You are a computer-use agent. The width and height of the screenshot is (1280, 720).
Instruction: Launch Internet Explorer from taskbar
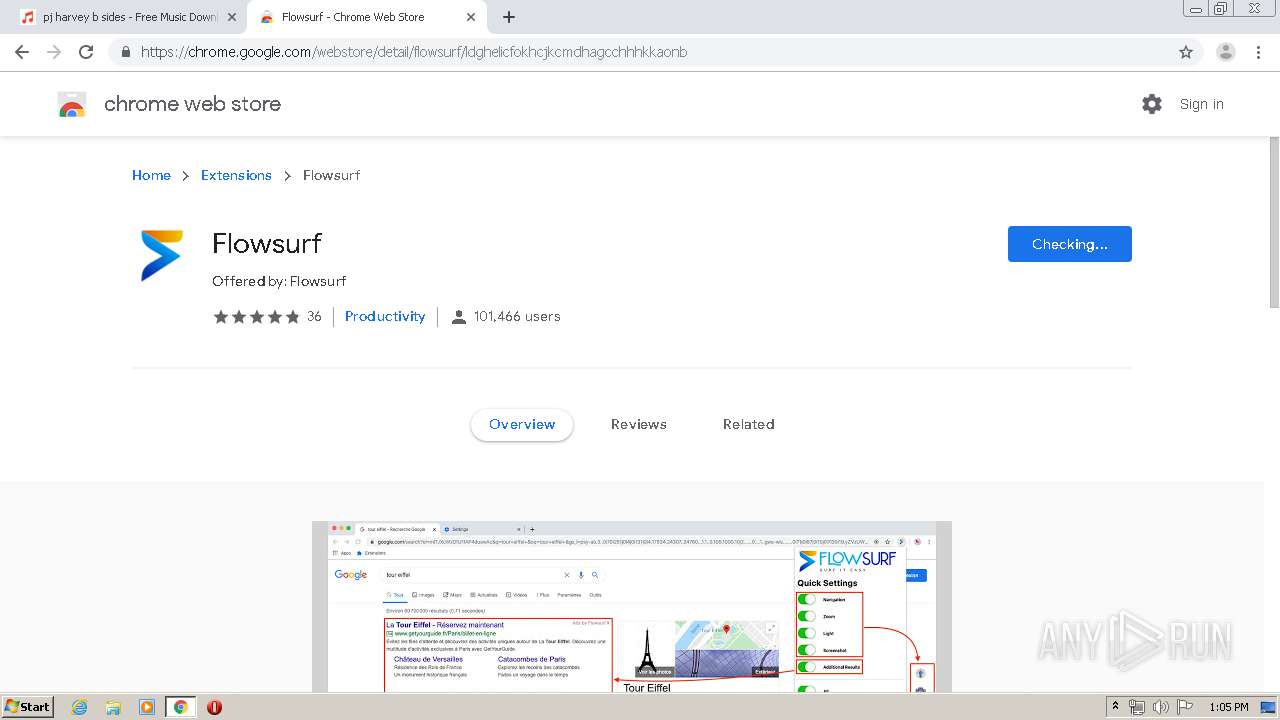point(79,707)
